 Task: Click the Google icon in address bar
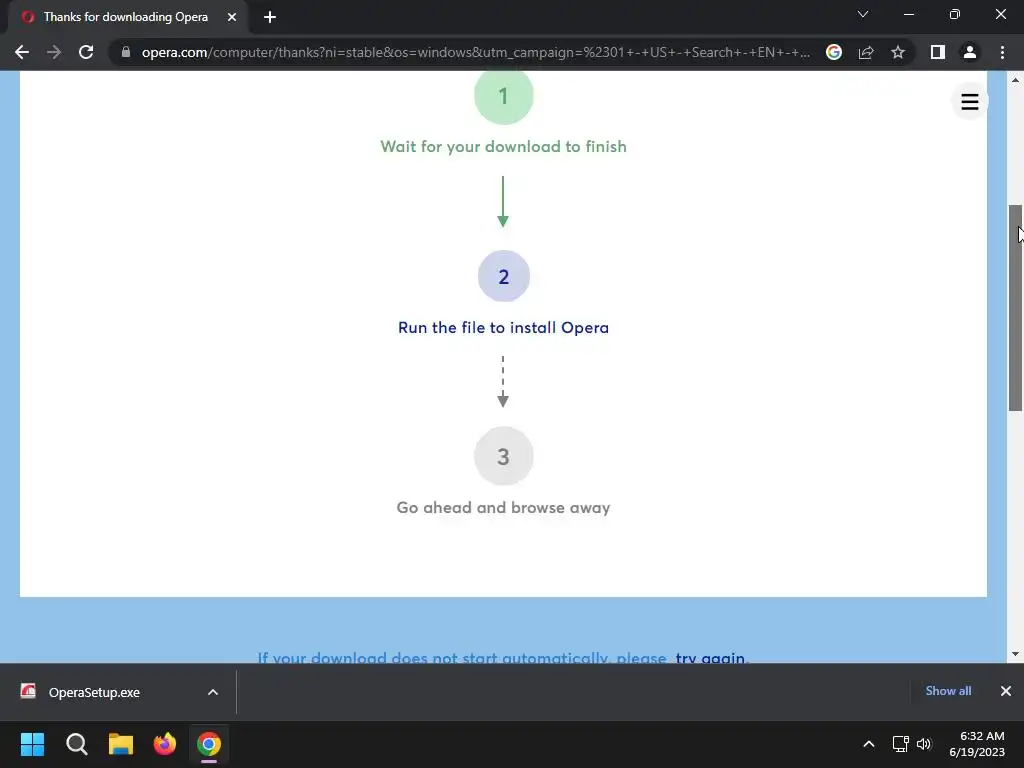pos(834,52)
